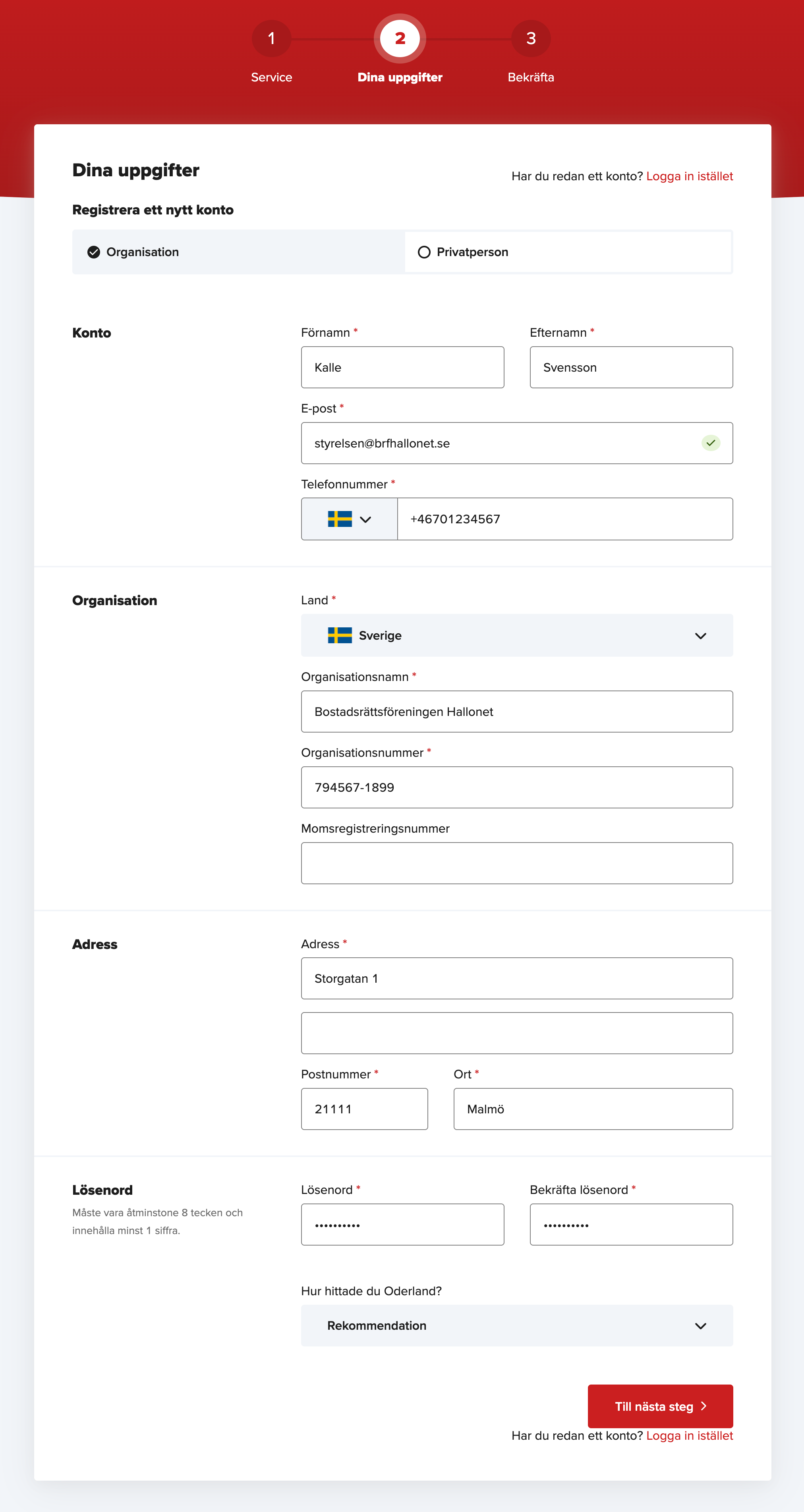This screenshot has height=1512, width=804.
Task: Select the Privatperson radio option
Action: pos(424,253)
